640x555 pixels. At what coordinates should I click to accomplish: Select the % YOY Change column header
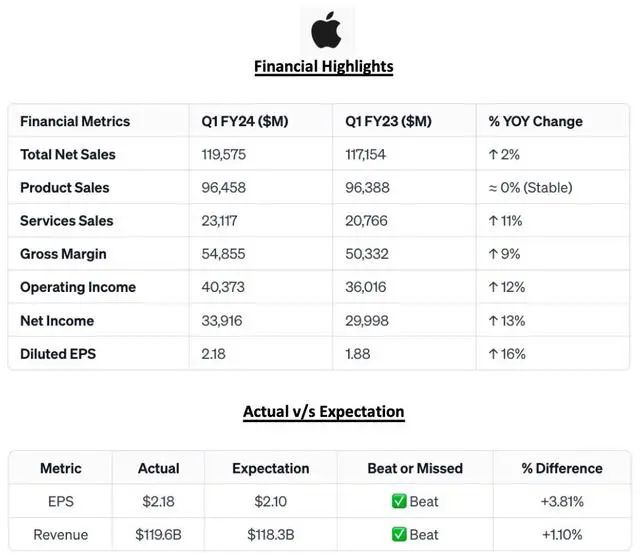(x=535, y=121)
